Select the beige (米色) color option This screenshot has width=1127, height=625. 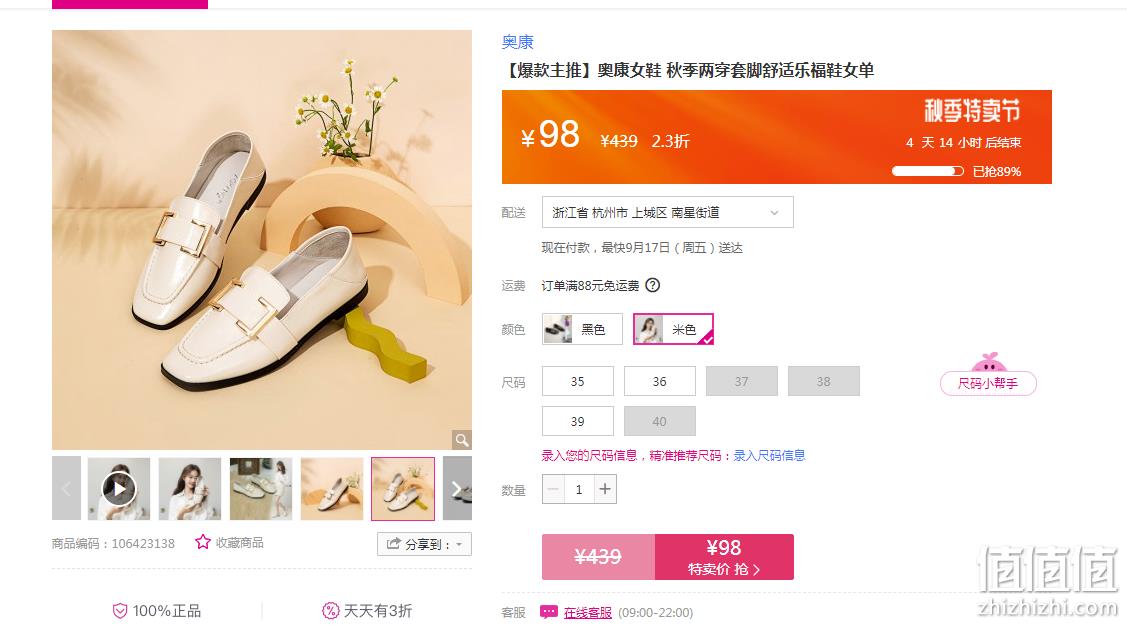(673, 329)
